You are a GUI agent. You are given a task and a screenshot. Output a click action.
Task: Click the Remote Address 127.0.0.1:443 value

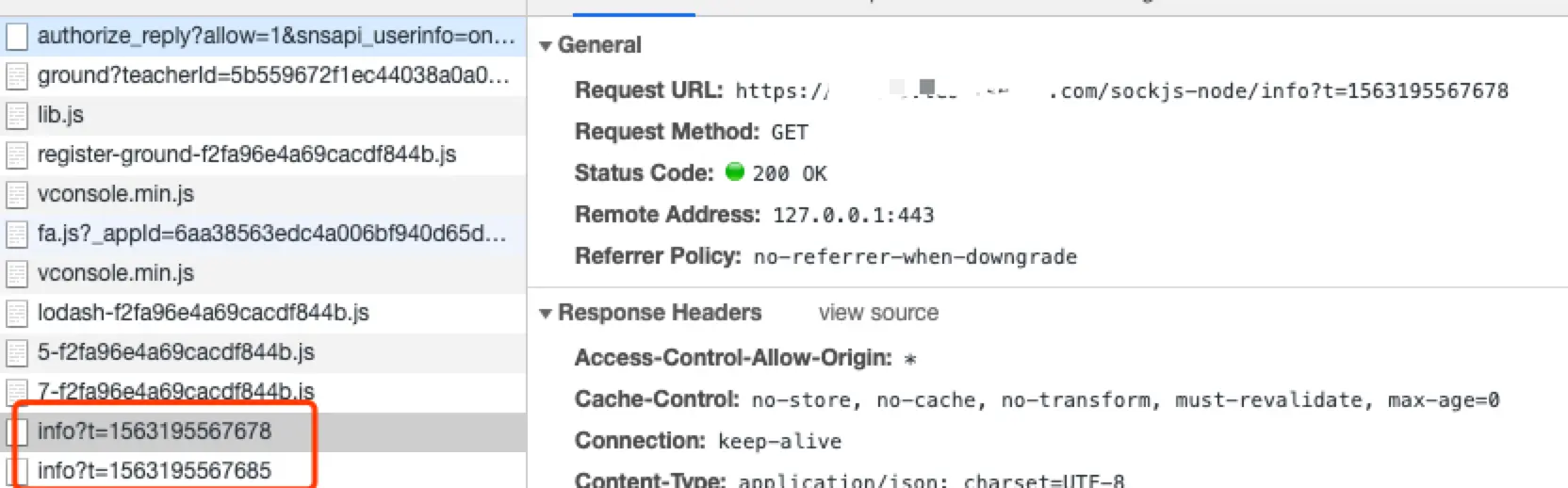pos(853,215)
